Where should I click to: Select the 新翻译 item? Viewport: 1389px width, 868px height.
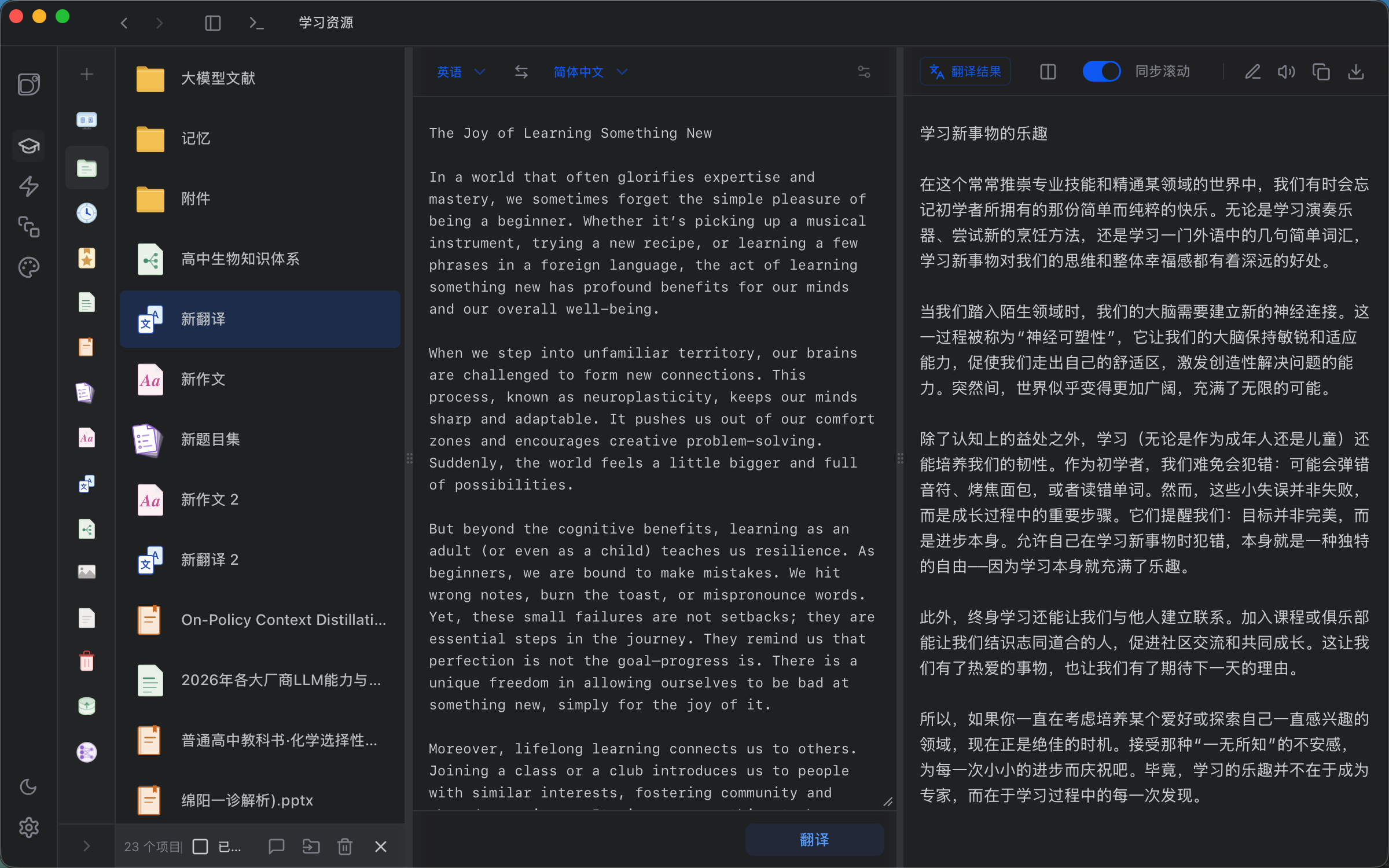[260, 319]
